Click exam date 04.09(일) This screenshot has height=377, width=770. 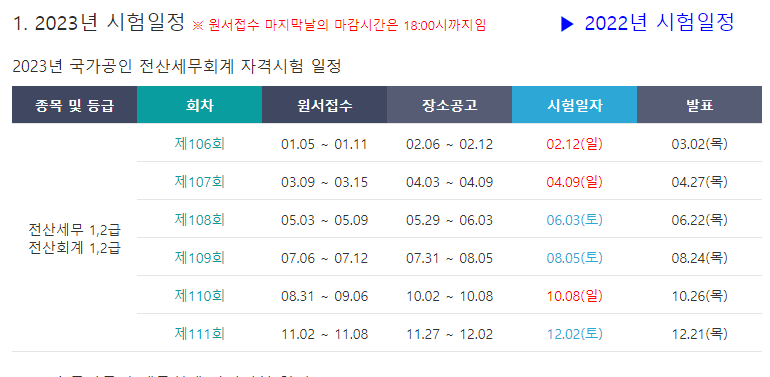tap(575, 183)
